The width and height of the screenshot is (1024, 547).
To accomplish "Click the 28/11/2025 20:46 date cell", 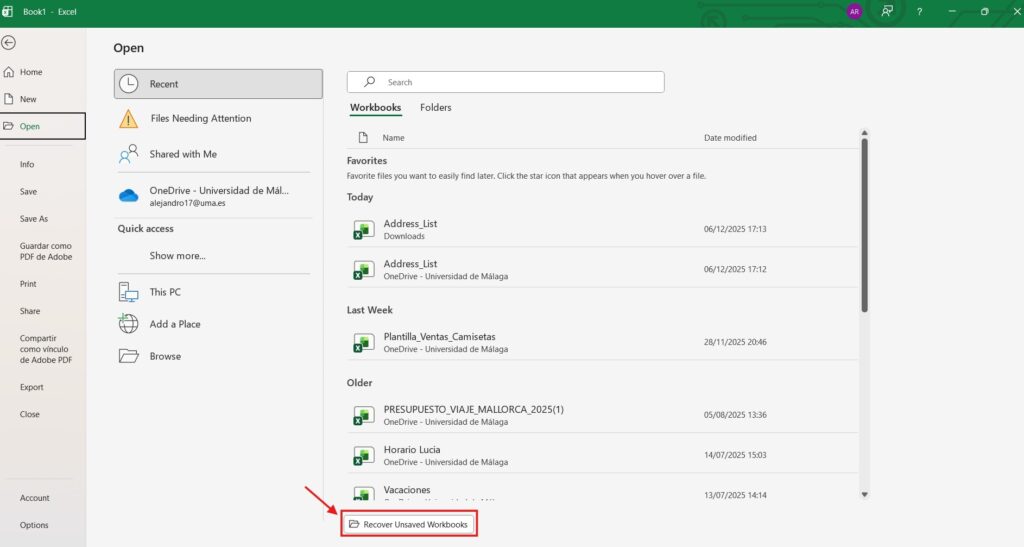I will point(735,342).
